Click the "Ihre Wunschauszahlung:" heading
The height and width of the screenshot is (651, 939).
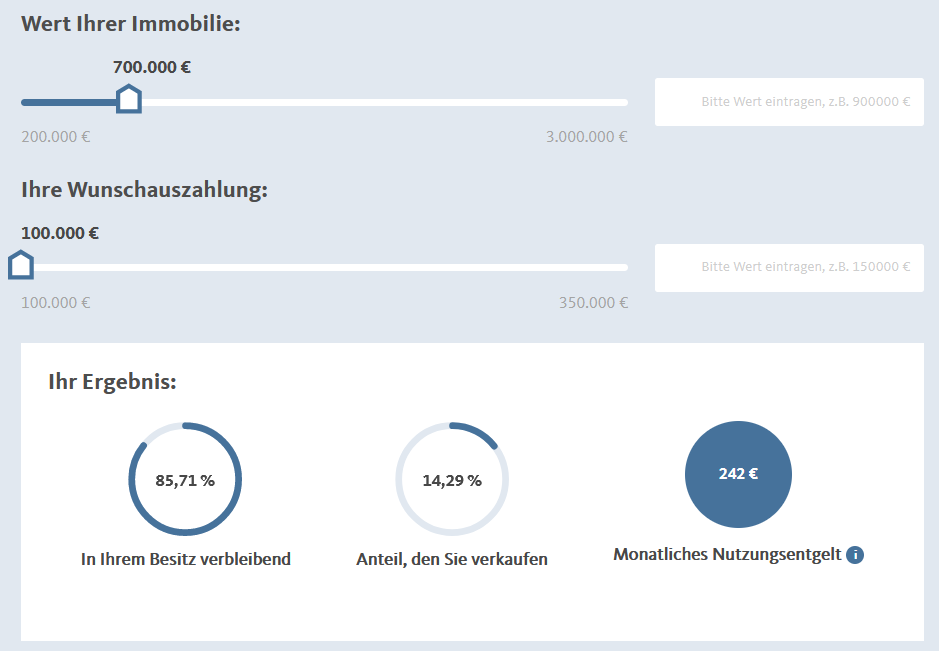144,189
